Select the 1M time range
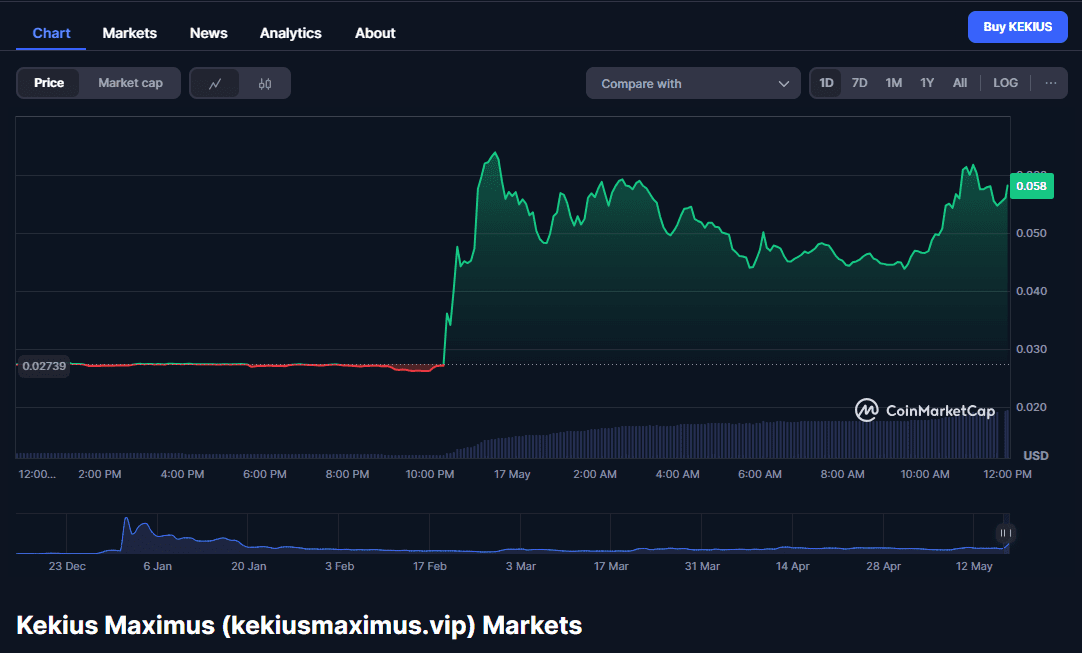The image size is (1082, 653). coord(894,83)
